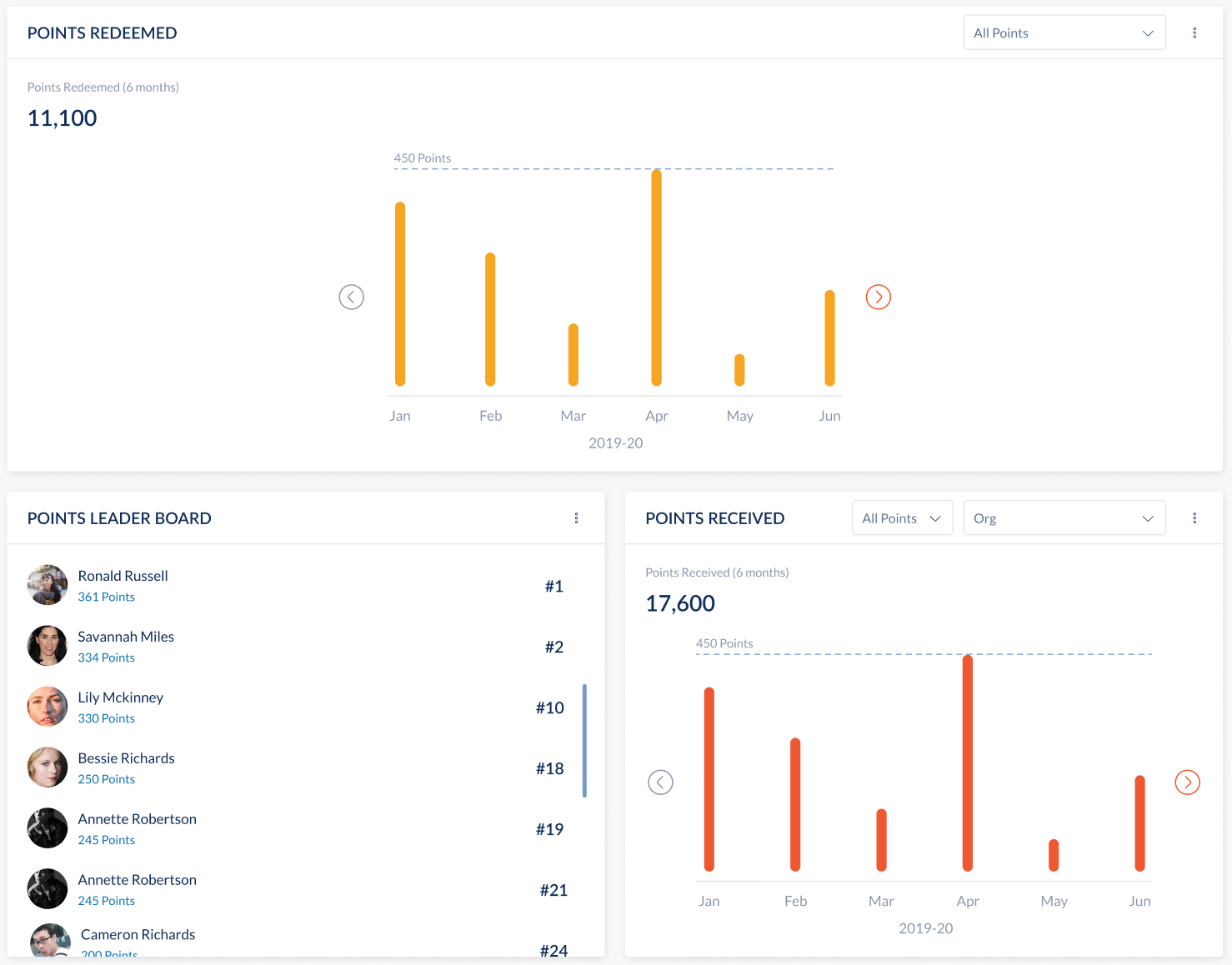Click rank #10 in the leader board
1232x965 pixels.
(550, 708)
